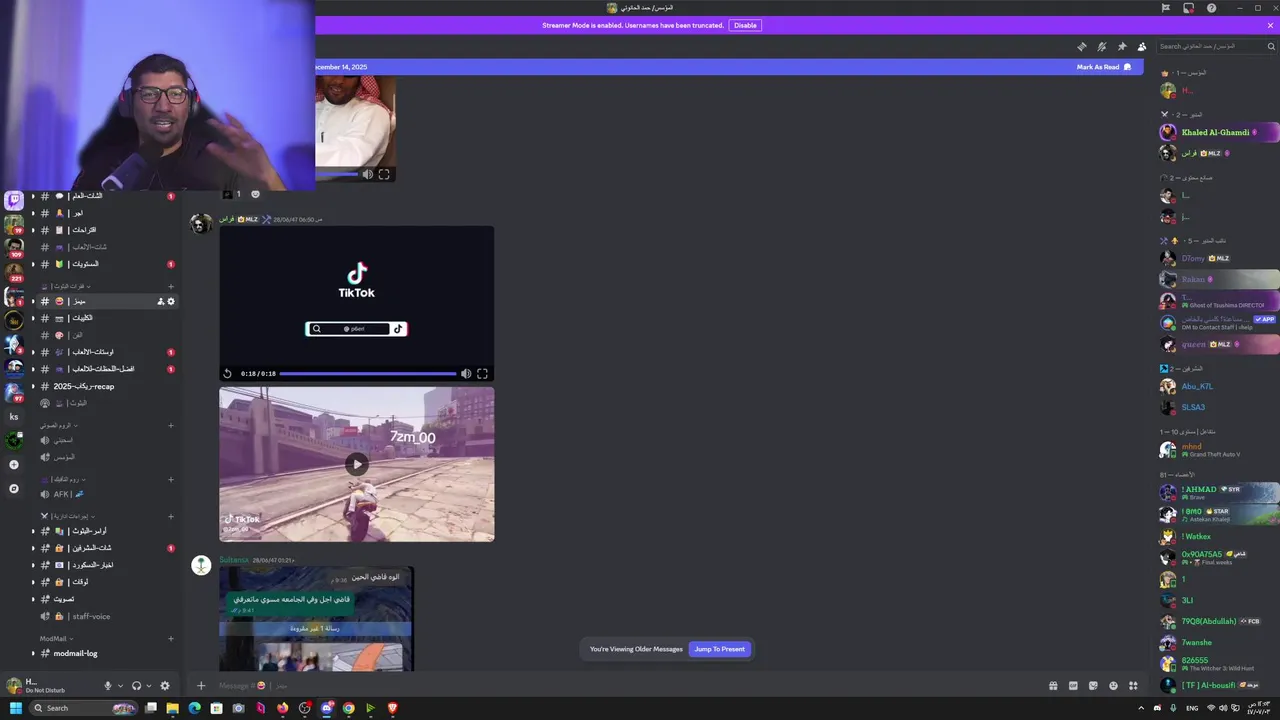The width and height of the screenshot is (1280, 720).
Task: Open the Soltansx chat screenshot image
Action: coord(316,619)
